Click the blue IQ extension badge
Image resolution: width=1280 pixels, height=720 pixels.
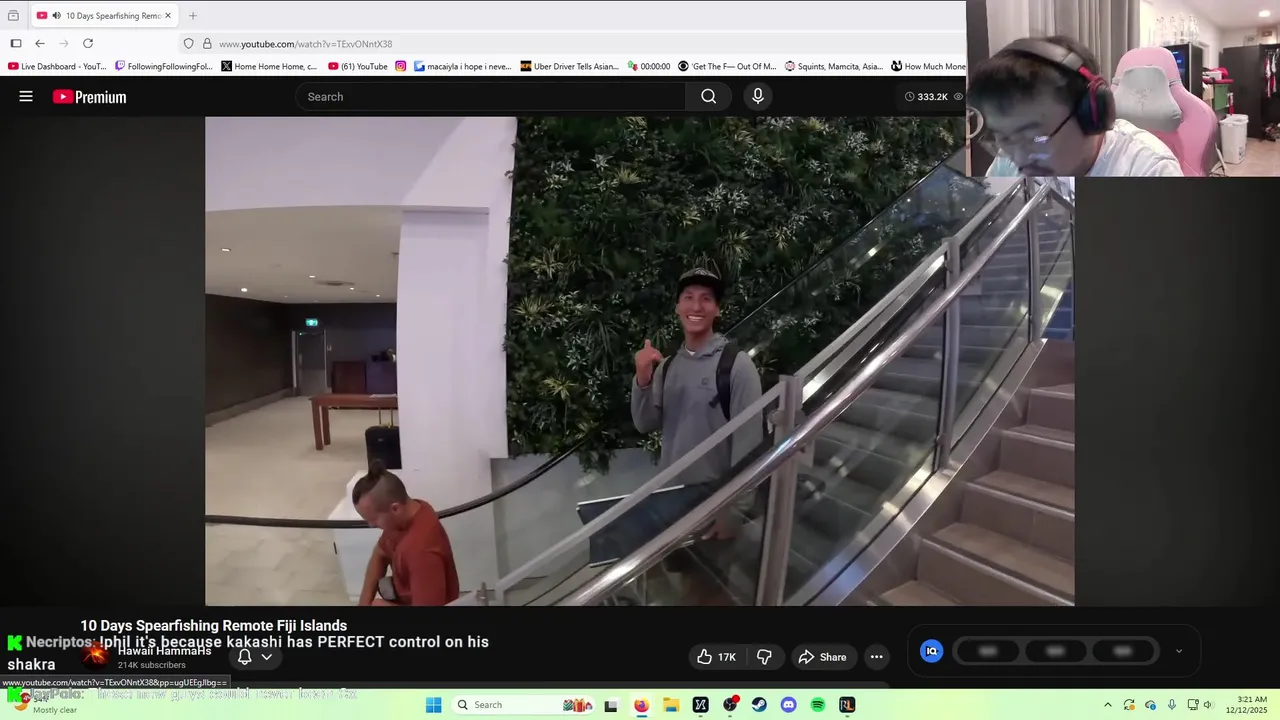(931, 651)
